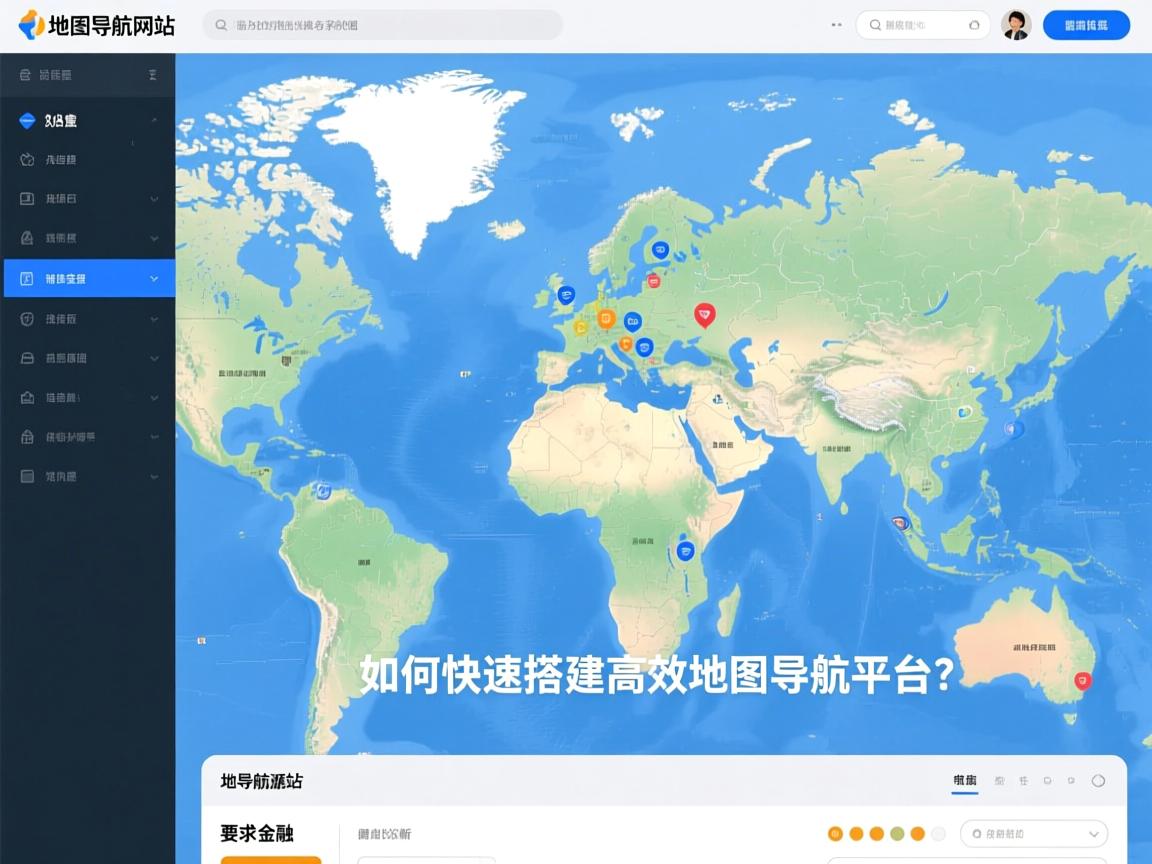Collapse the blue diamond sidebar section chevron

point(154,121)
